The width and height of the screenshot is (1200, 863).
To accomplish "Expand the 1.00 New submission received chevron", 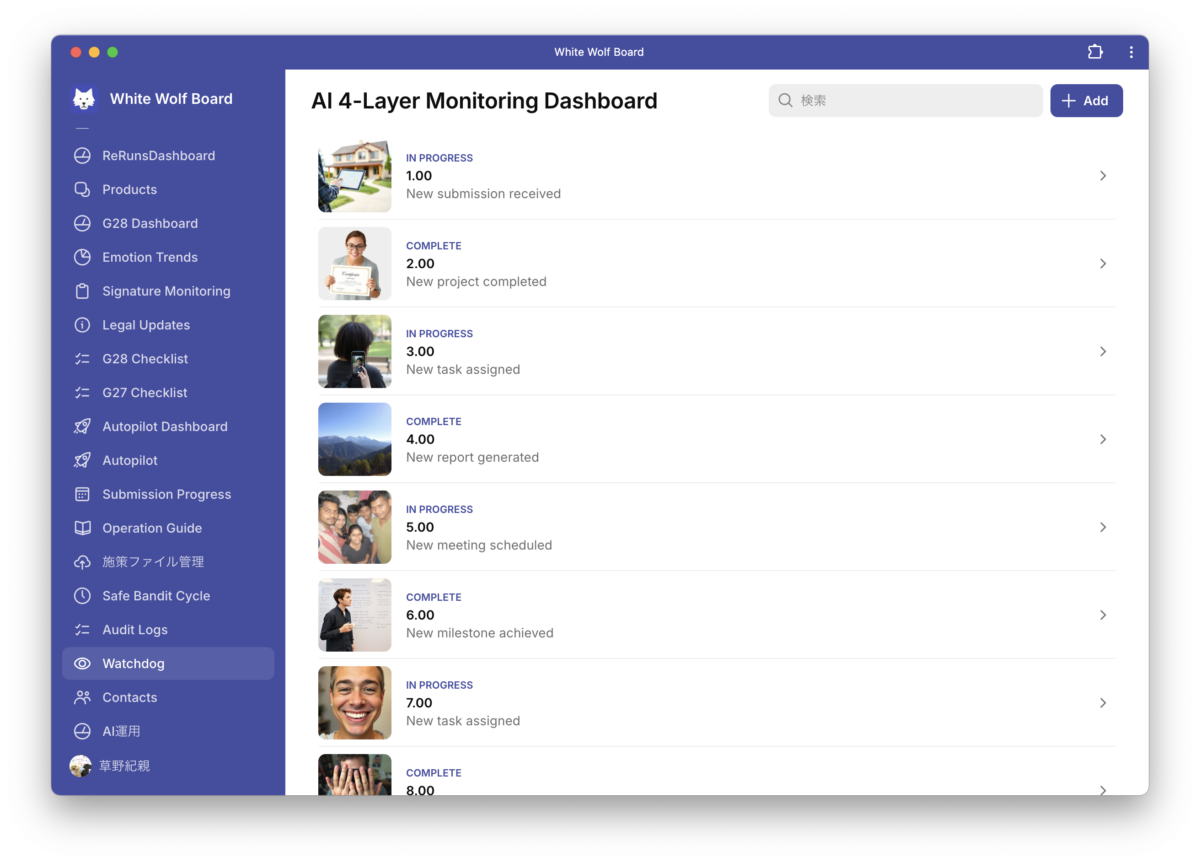I will (1103, 176).
